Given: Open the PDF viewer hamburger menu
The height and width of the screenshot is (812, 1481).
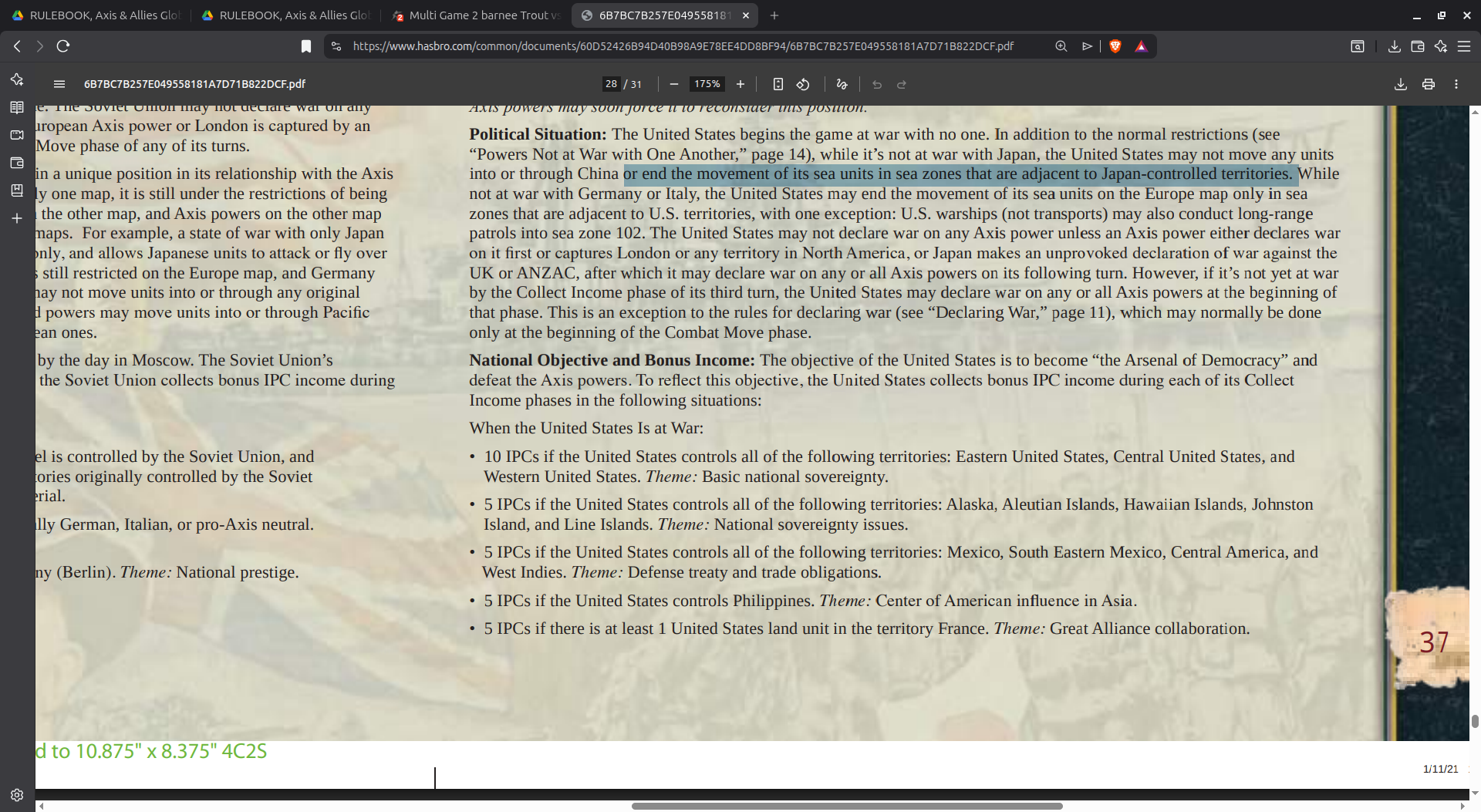Looking at the screenshot, I should 59,84.
